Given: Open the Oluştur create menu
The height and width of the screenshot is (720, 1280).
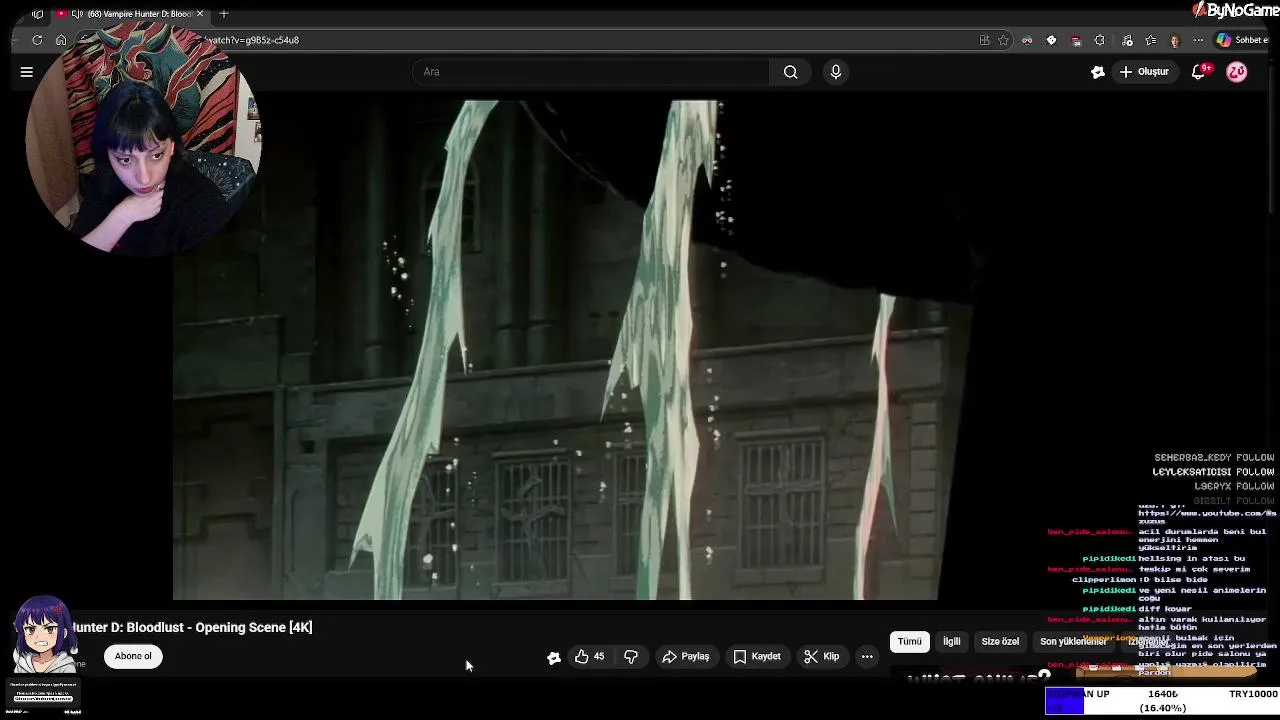Looking at the screenshot, I should 1144,72.
